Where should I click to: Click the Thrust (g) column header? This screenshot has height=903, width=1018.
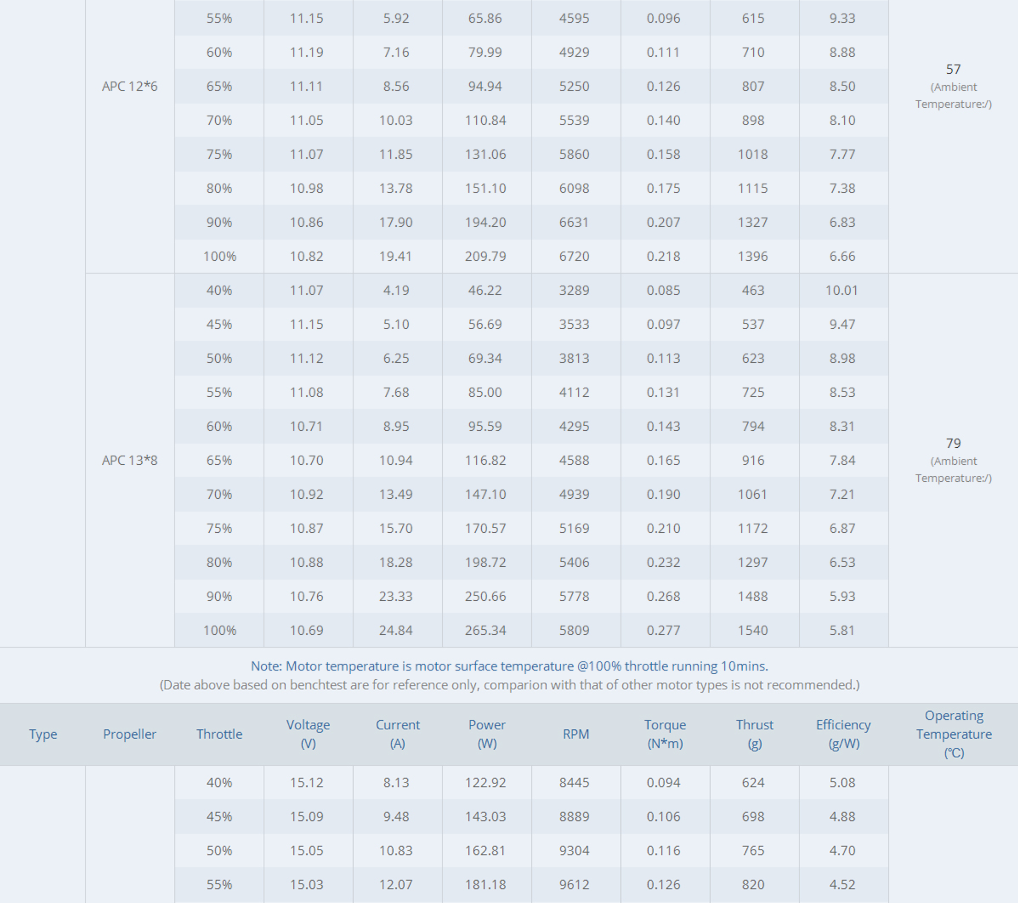[754, 734]
